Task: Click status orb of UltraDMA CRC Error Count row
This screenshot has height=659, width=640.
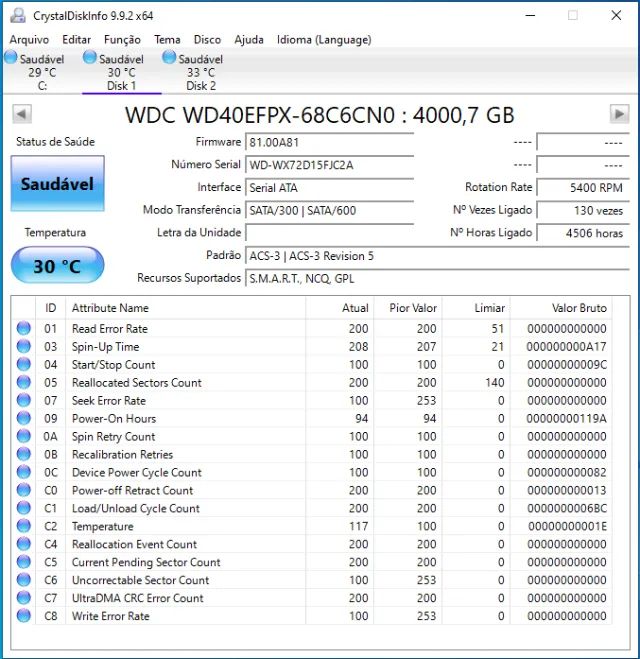Action: pyautogui.click(x=24, y=598)
